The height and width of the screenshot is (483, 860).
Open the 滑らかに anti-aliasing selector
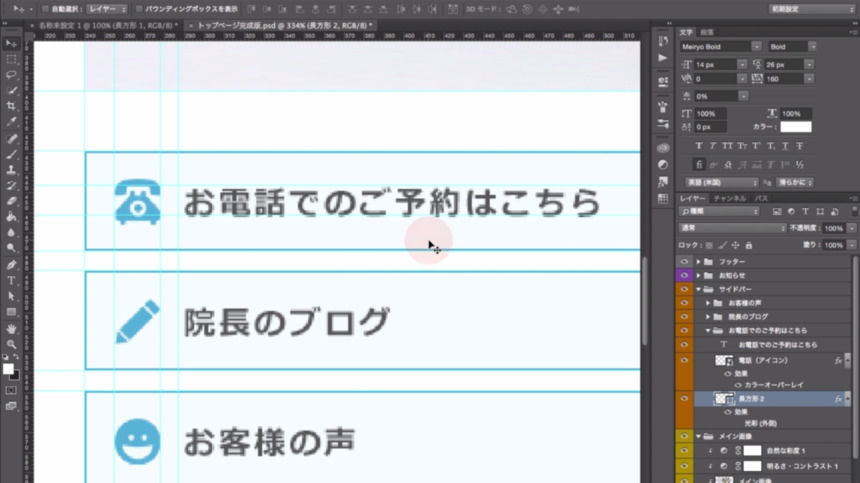[794, 183]
